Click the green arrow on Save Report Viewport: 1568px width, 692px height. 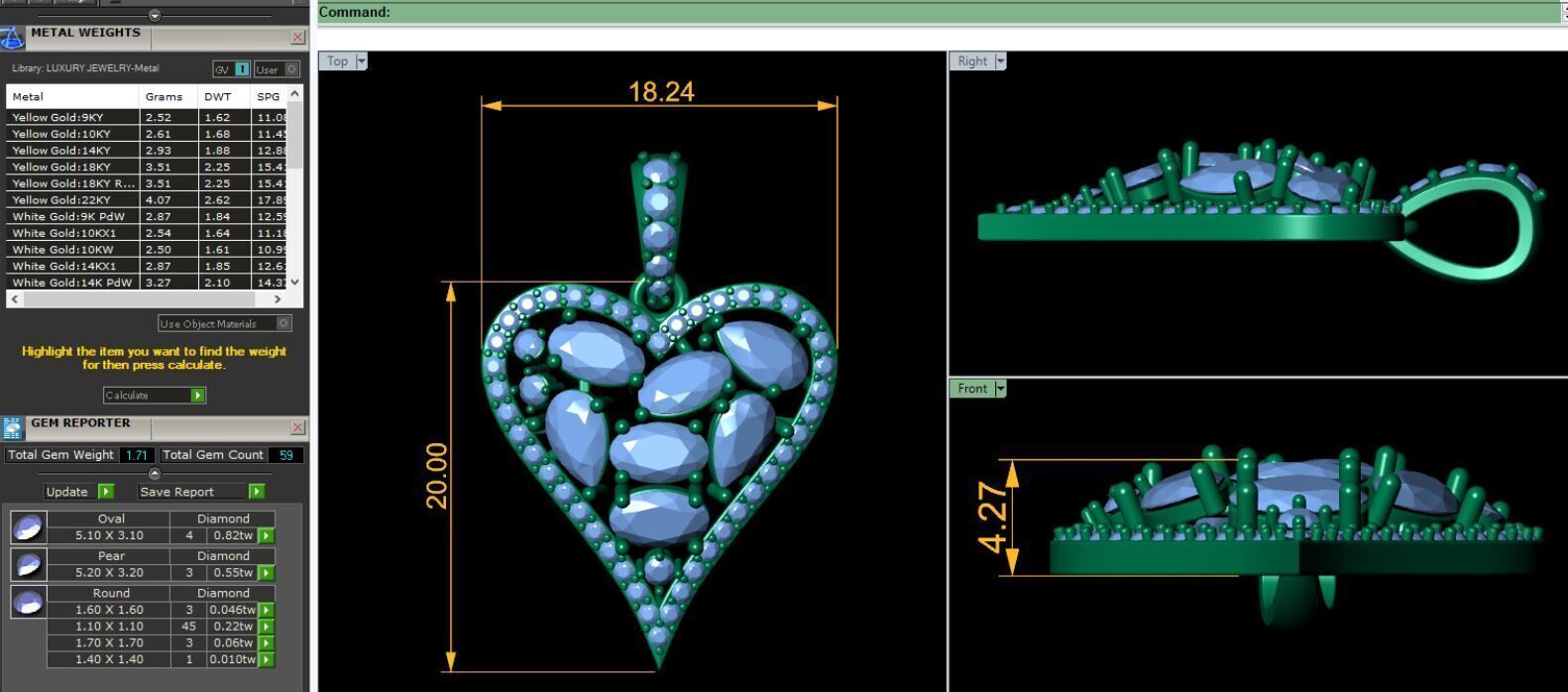[257, 492]
